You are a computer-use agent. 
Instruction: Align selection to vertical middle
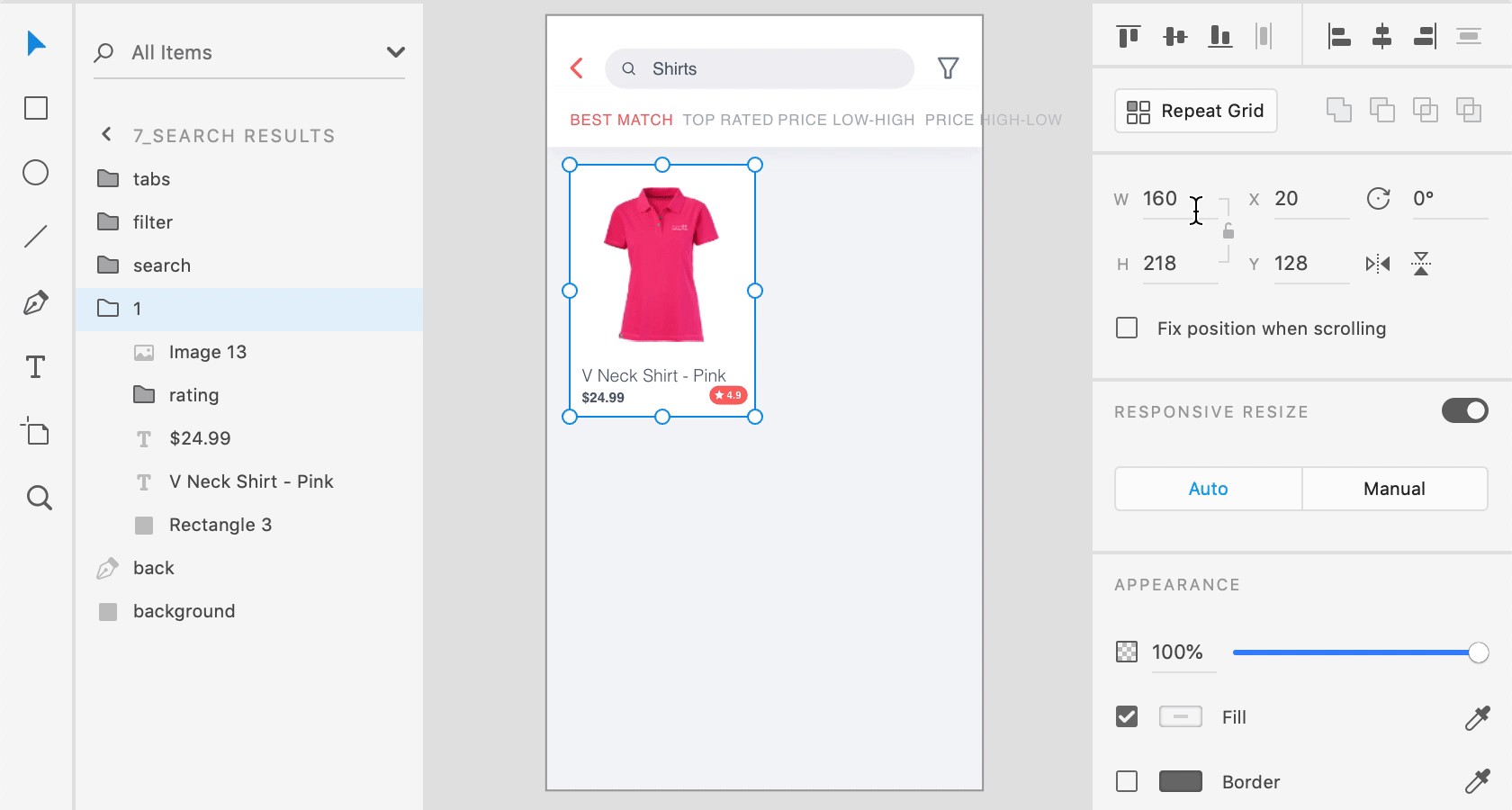coord(1175,36)
